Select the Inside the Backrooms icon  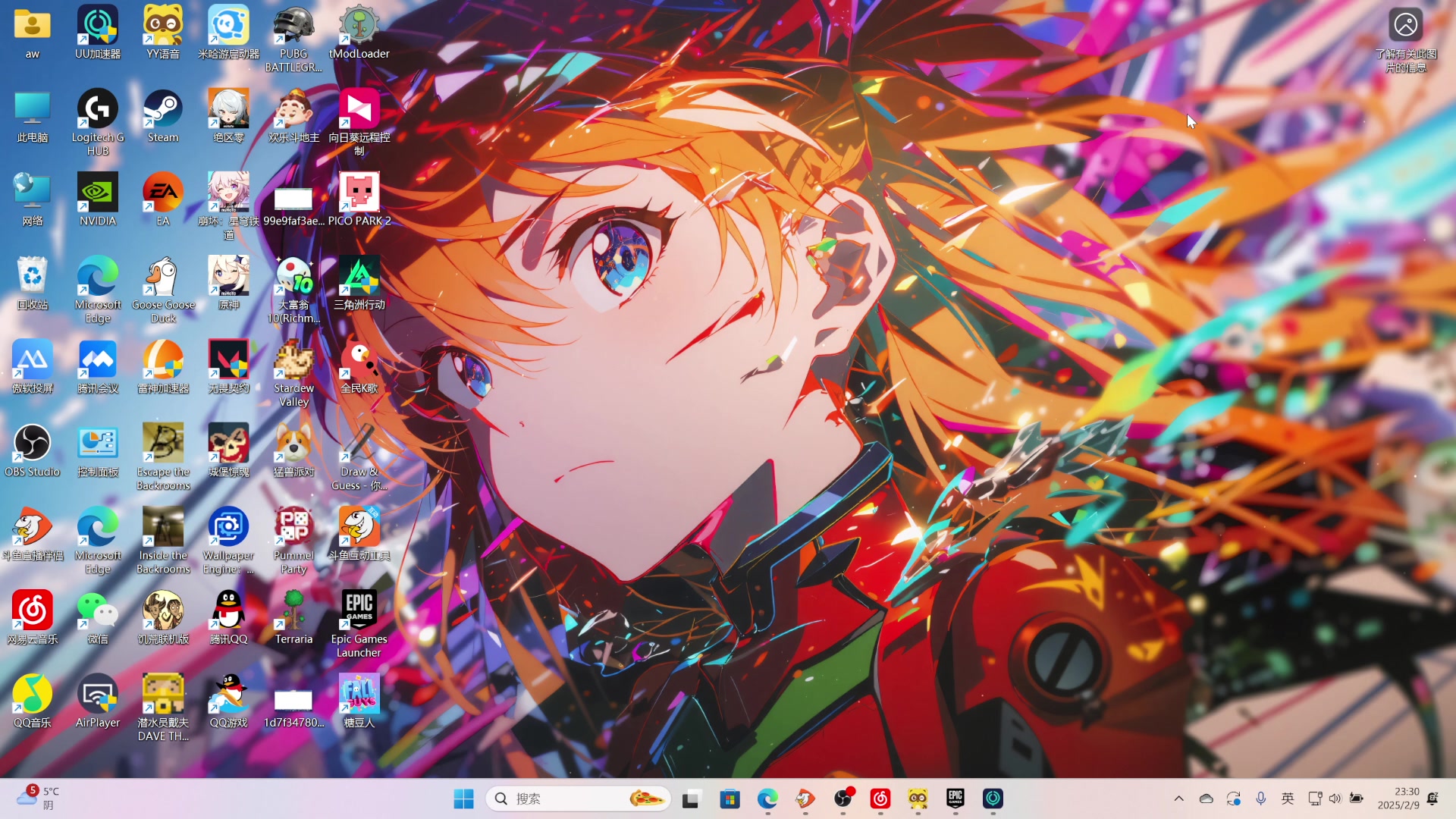(163, 541)
